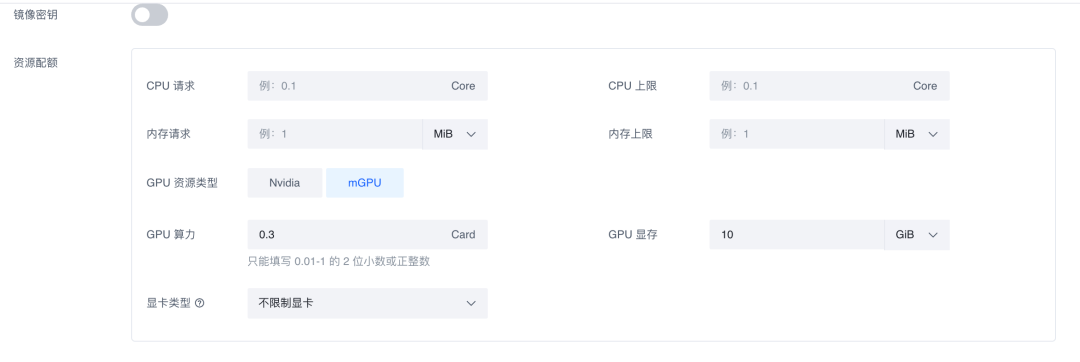The image size is (1080, 362).
Task: Focus the CPU 请求 input field
Action: point(367,86)
